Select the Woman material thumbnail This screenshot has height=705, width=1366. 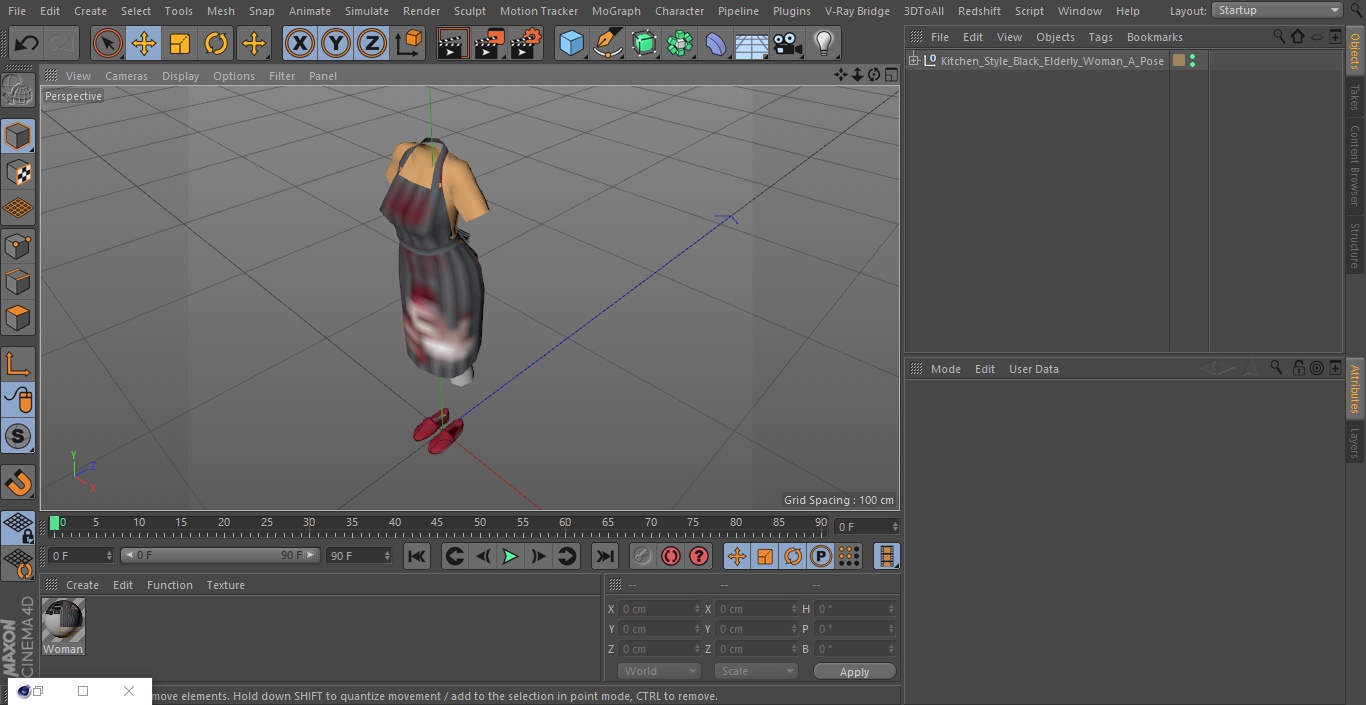tap(63, 620)
